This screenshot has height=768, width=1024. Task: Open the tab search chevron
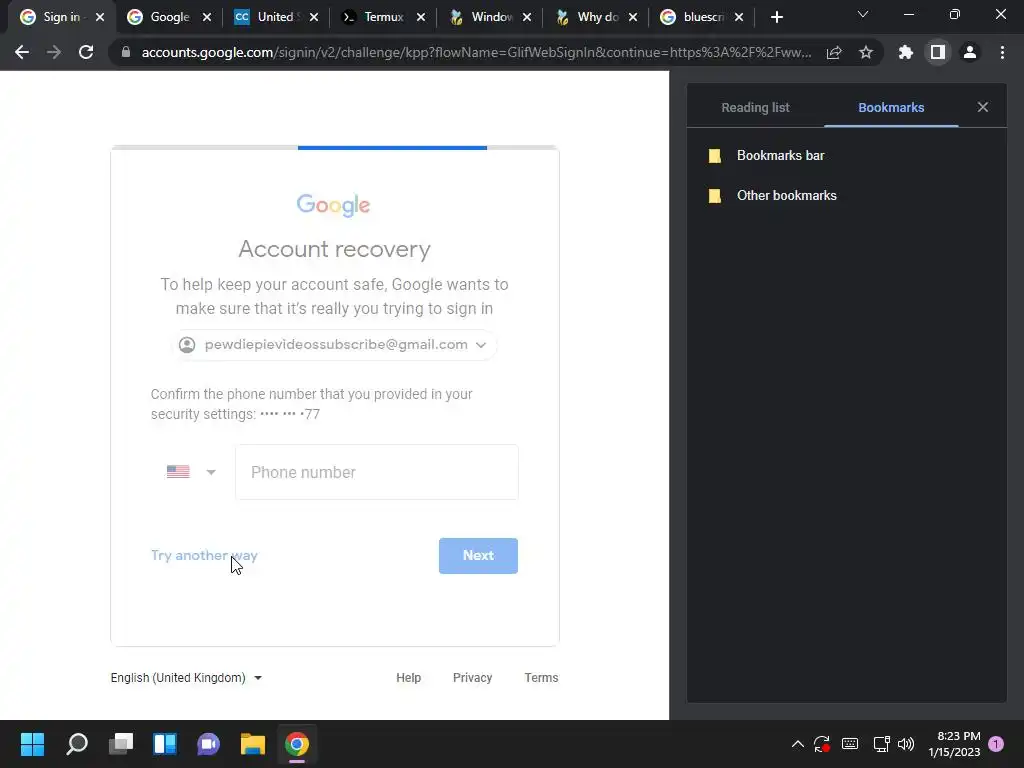pos(863,14)
